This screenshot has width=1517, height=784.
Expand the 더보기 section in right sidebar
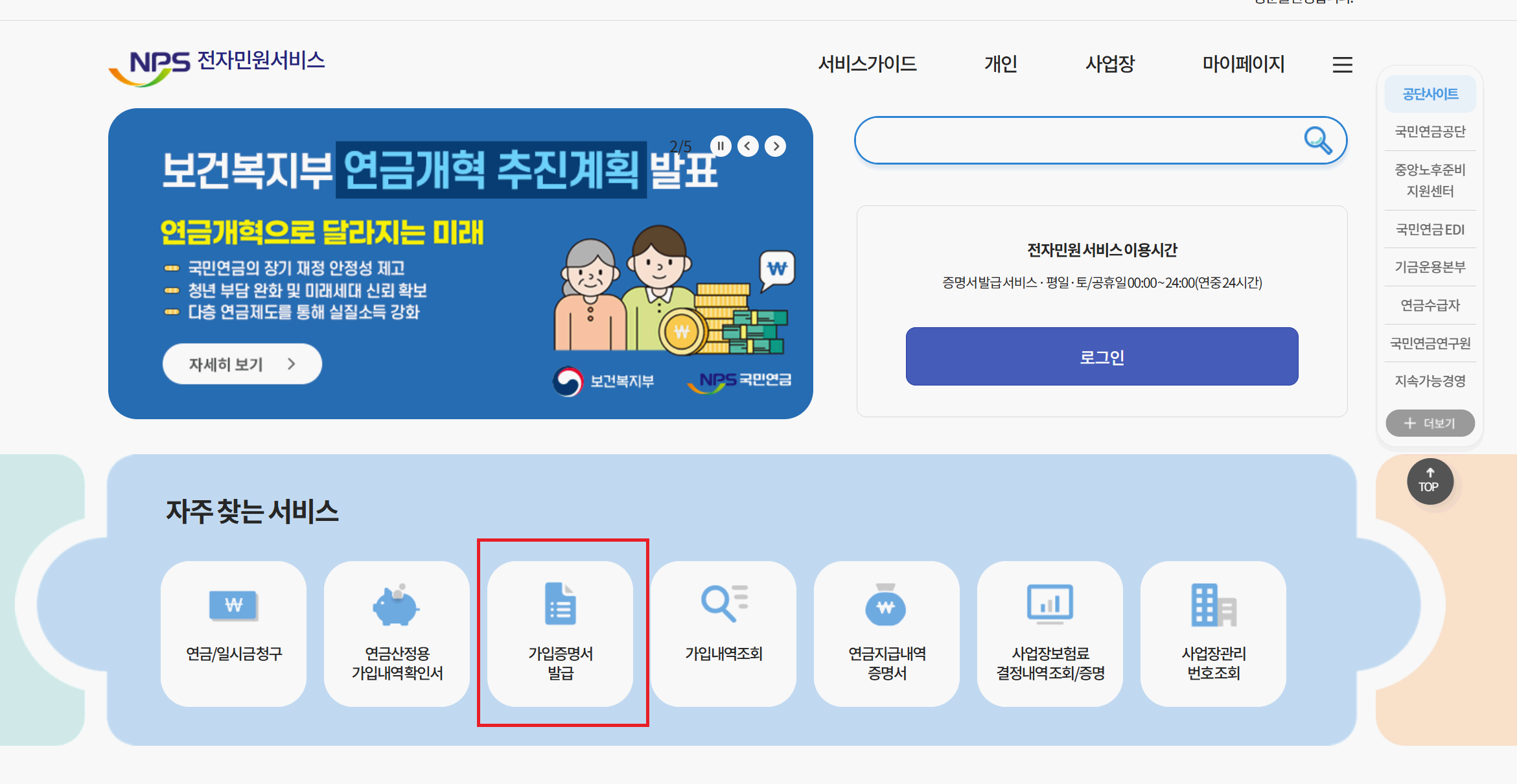(1430, 423)
